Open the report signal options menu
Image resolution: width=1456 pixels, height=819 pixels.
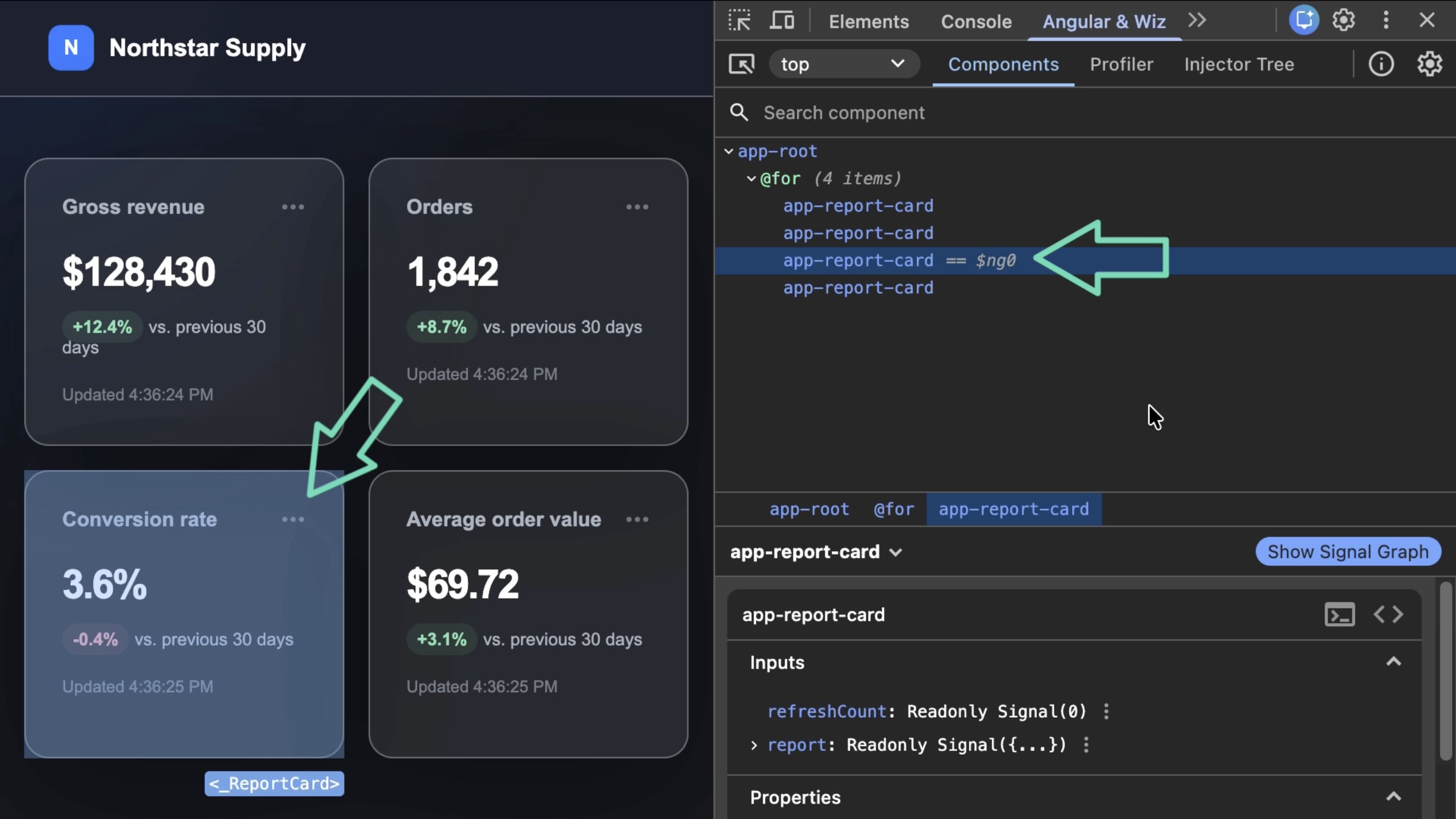(x=1086, y=745)
